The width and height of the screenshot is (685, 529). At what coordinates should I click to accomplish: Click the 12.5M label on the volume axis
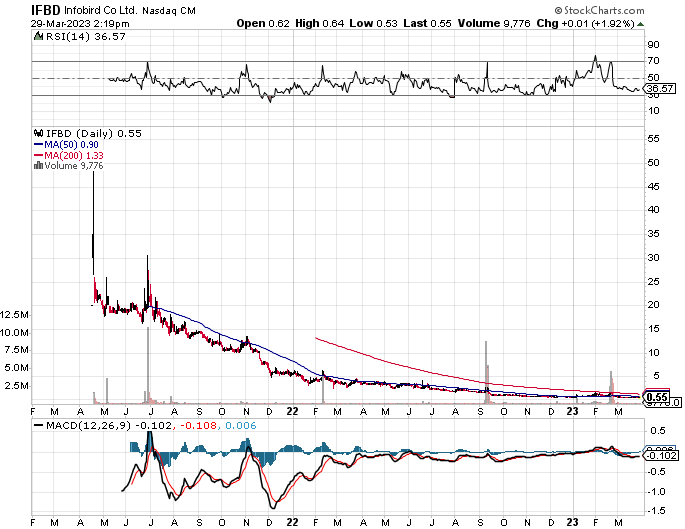pos(15,315)
